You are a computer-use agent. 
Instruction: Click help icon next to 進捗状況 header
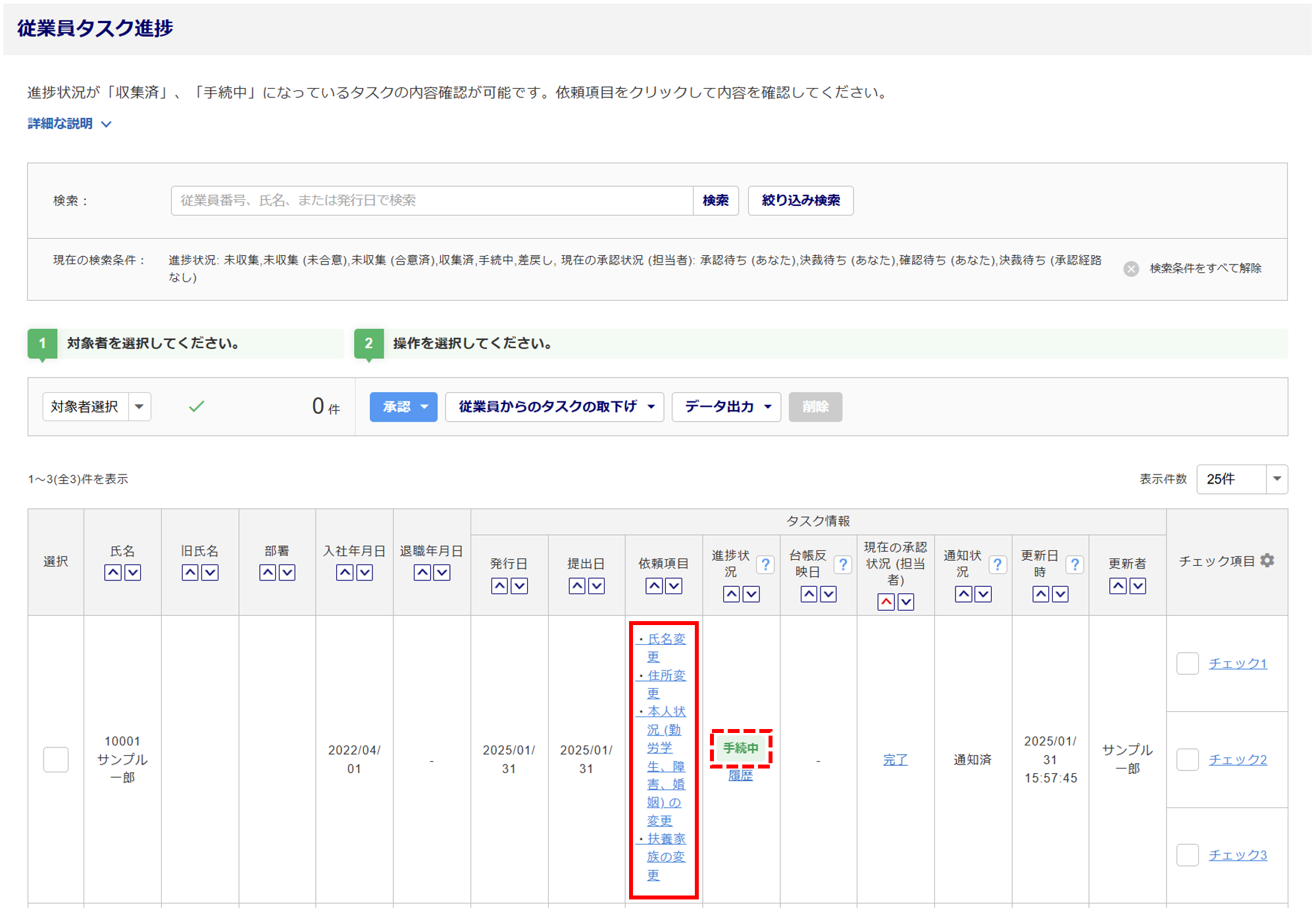(765, 565)
